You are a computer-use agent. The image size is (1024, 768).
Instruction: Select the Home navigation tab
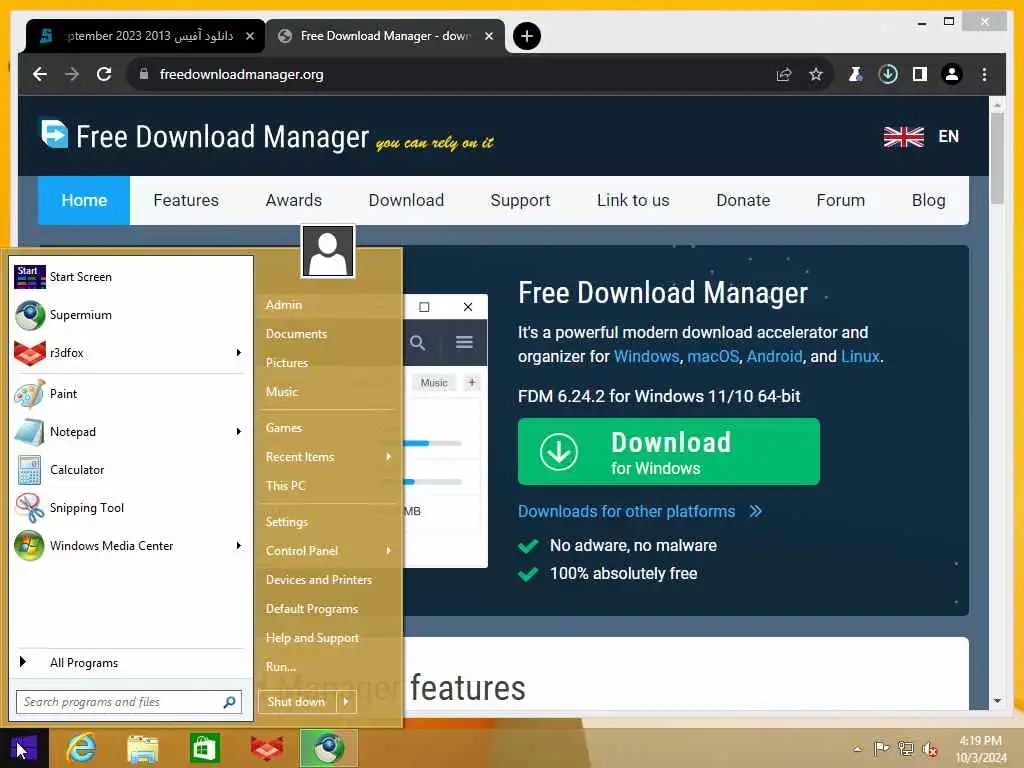84,200
